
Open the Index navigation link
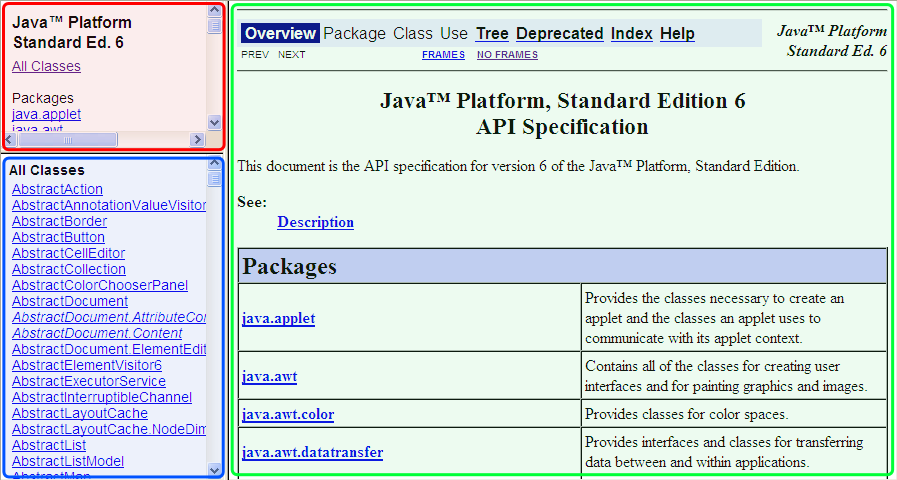(x=632, y=34)
